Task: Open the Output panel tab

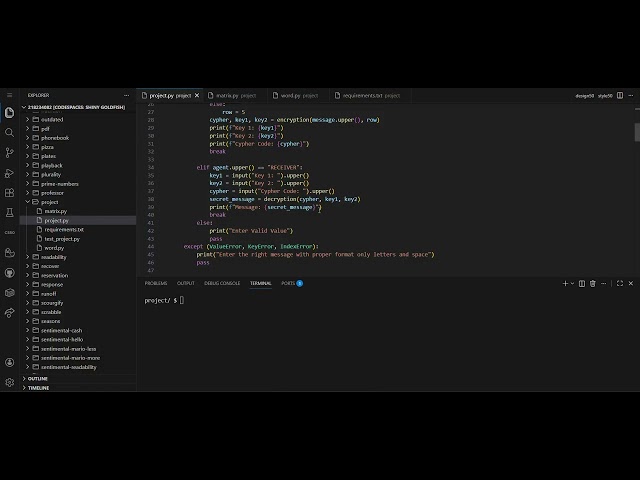Action: click(x=186, y=283)
